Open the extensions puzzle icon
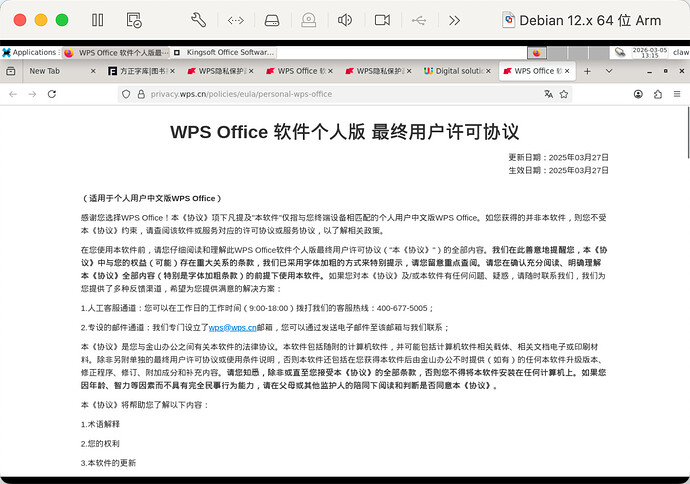Viewport: 690px width, 484px height. tap(658, 94)
